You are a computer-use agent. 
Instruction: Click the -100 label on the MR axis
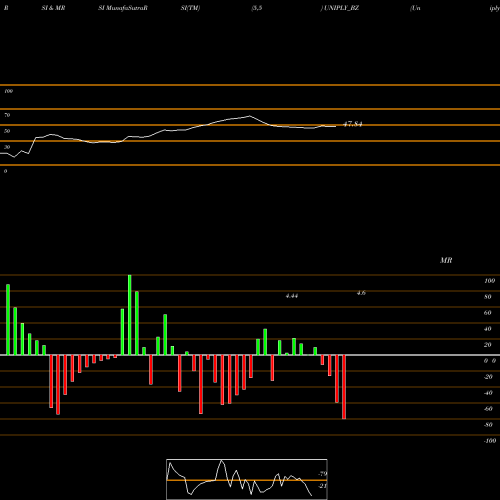[x=490, y=441]
